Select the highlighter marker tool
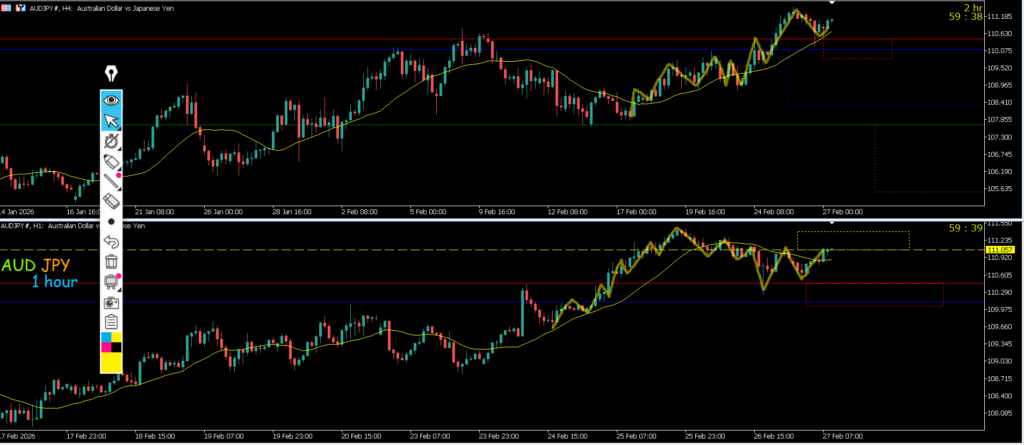Image resolution: width=1024 pixels, height=445 pixels. [111, 161]
